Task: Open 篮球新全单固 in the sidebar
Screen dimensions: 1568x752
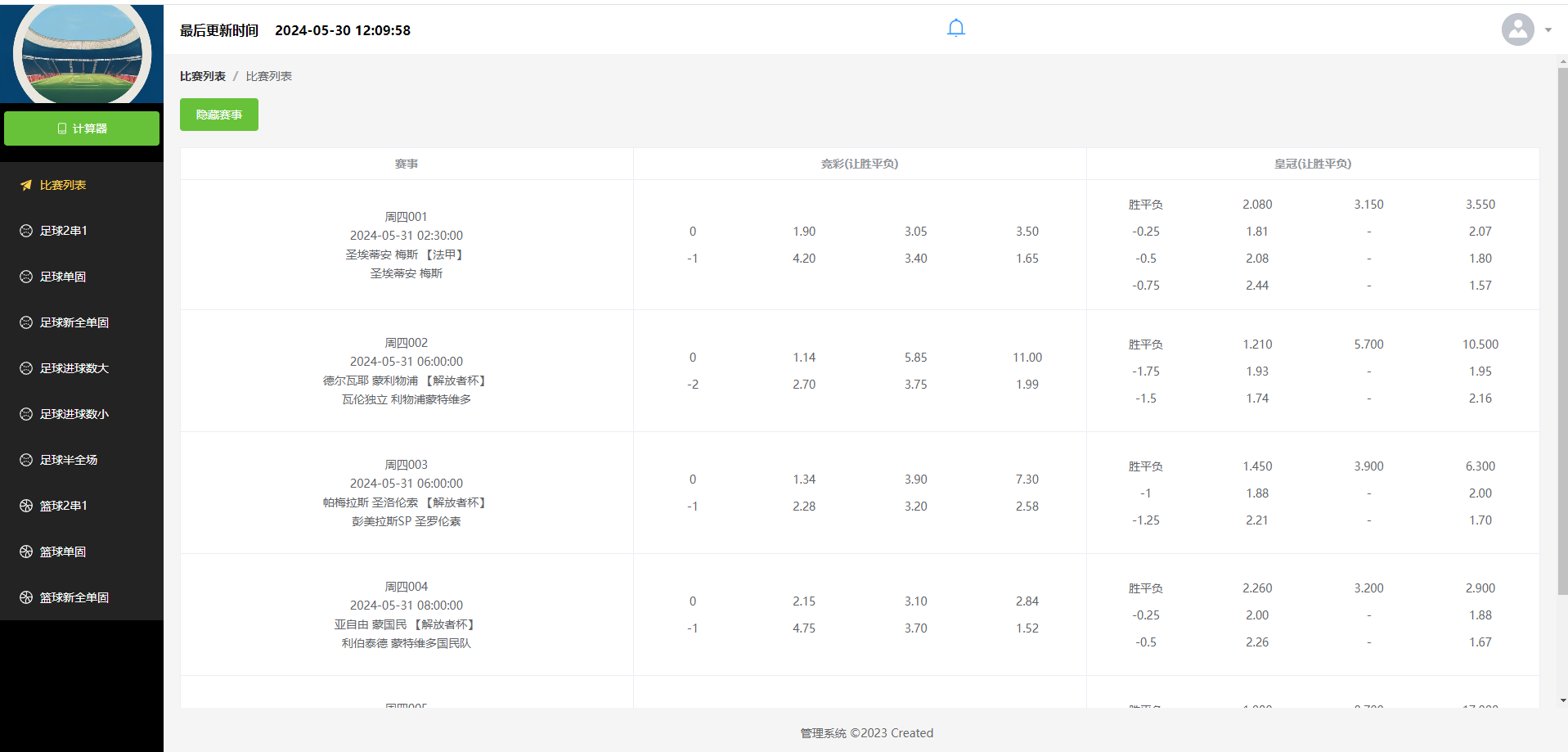Action: 74,597
